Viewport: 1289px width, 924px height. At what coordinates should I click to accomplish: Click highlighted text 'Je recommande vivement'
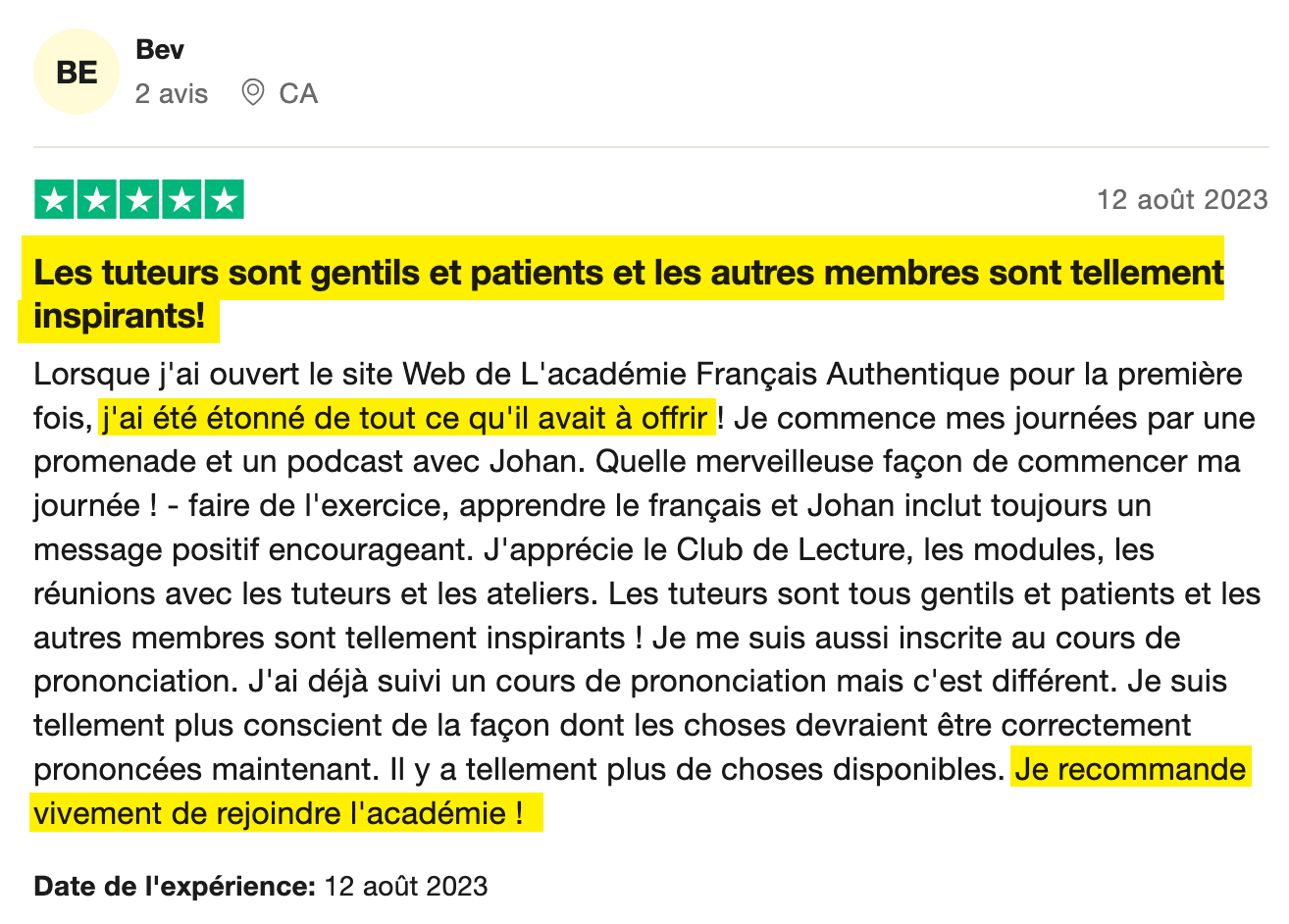pos(1130,769)
